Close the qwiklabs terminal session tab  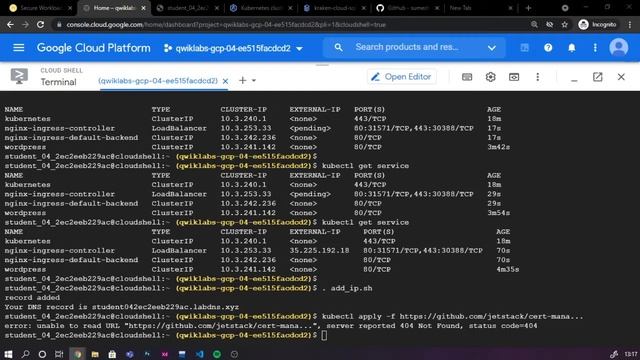tap(225, 81)
